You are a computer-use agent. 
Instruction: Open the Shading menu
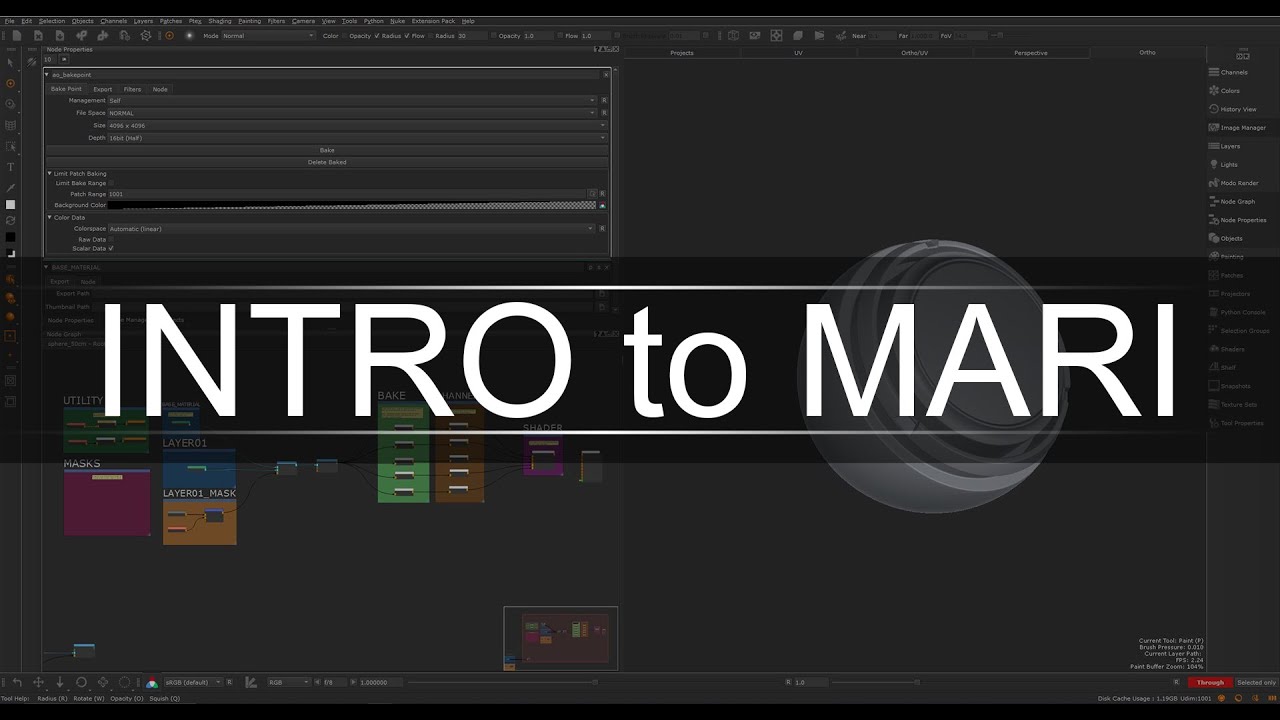[x=220, y=21]
